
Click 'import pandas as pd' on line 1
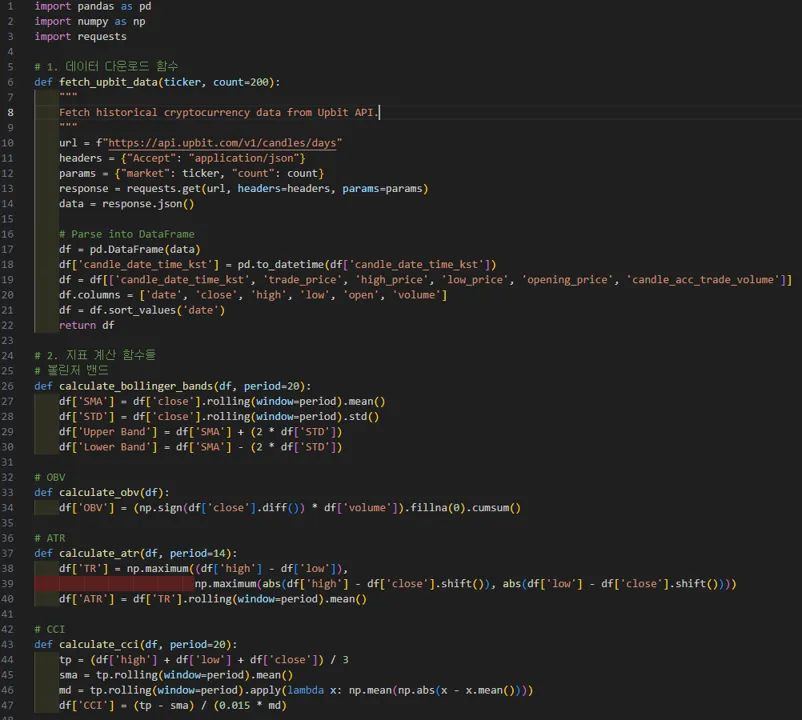pos(93,6)
